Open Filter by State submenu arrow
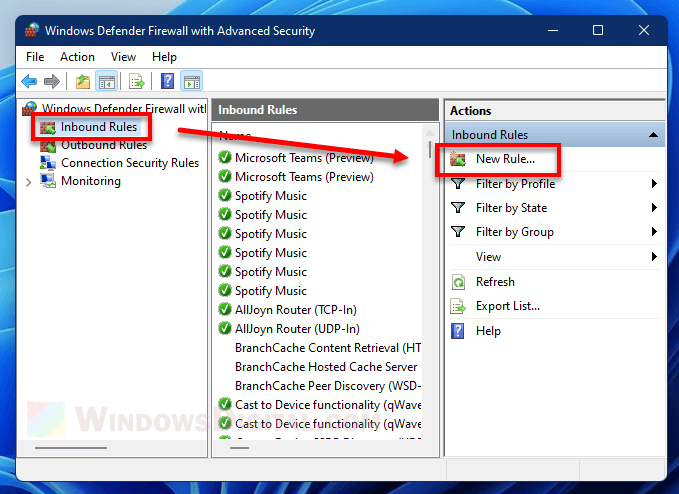 654,208
